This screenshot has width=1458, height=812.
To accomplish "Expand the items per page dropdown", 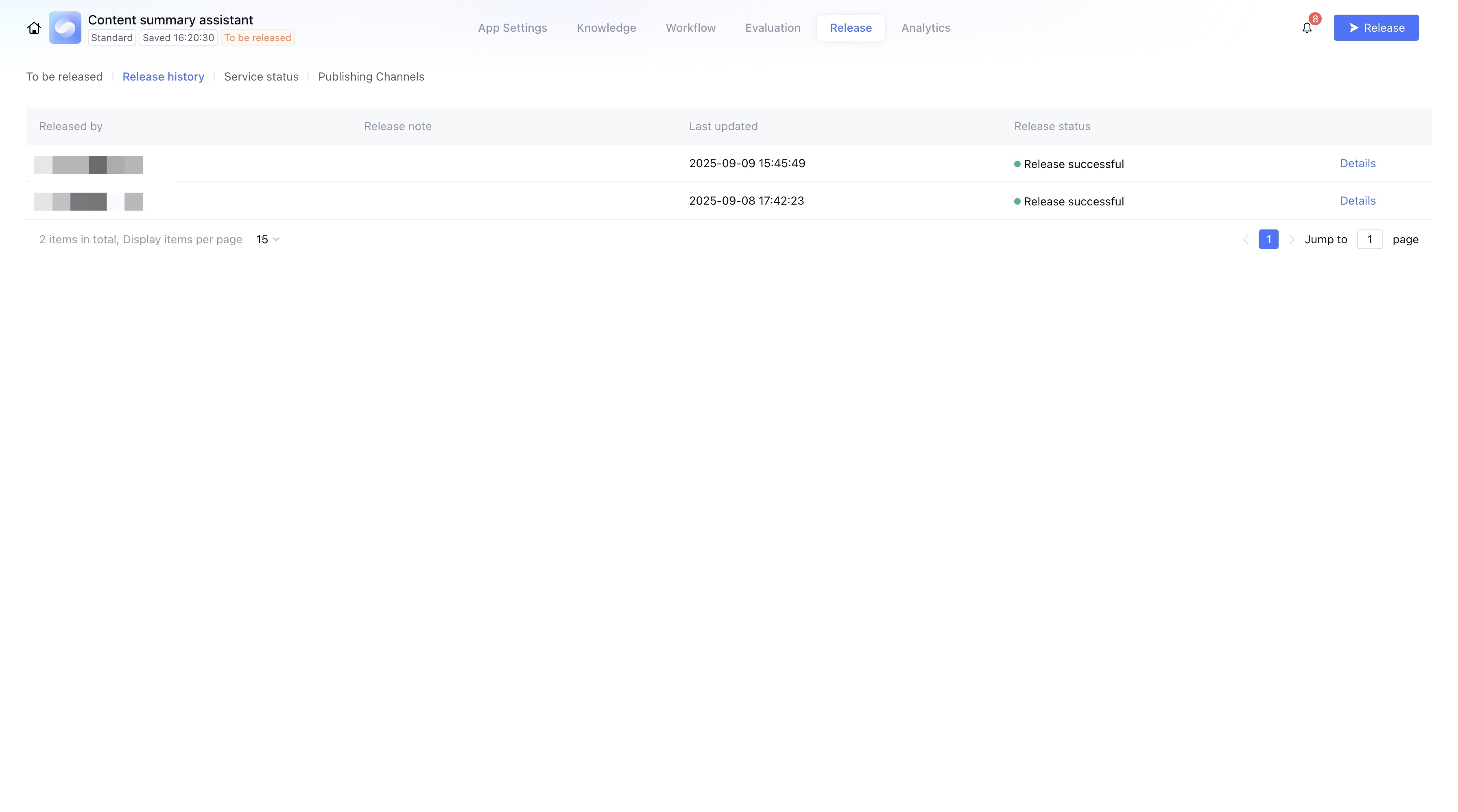I will point(268,239).
